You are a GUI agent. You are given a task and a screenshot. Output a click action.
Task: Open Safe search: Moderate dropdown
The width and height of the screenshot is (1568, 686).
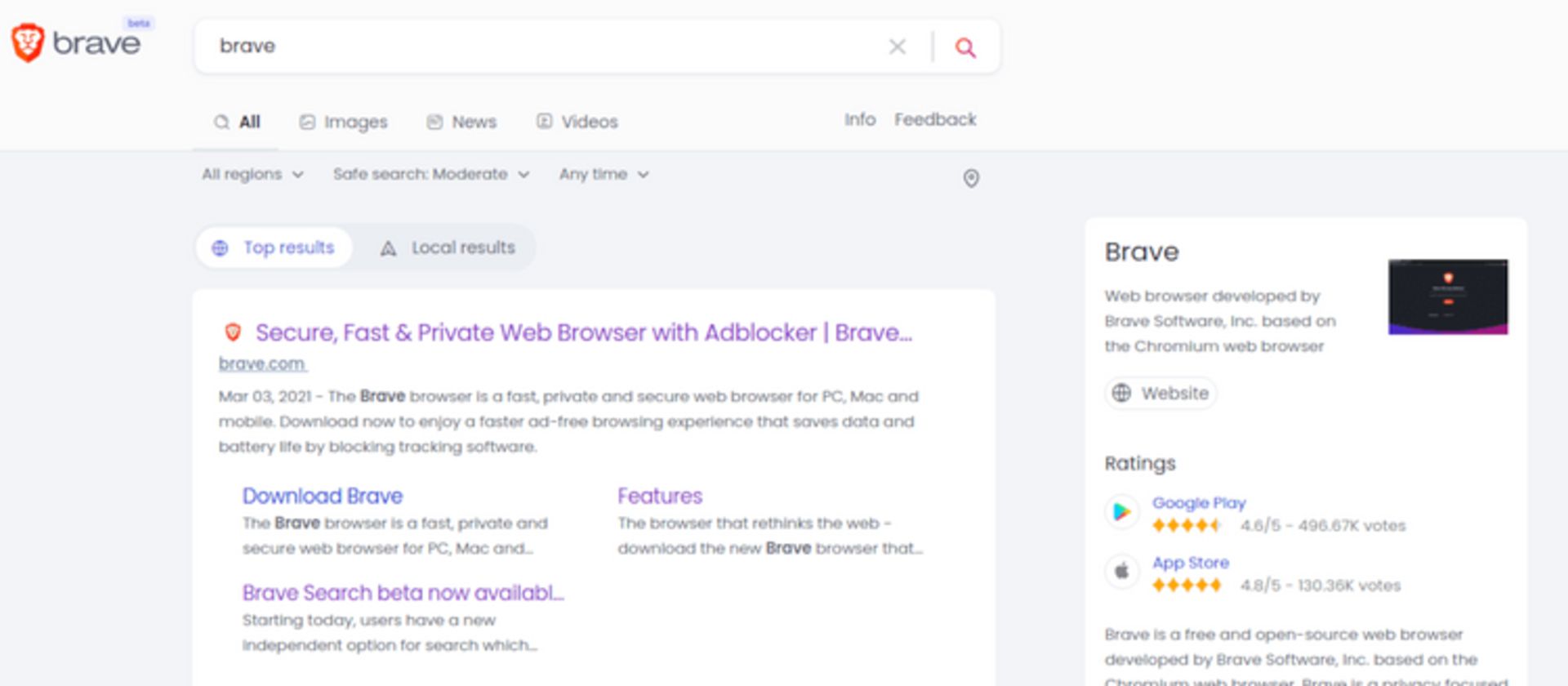(430, 175)
